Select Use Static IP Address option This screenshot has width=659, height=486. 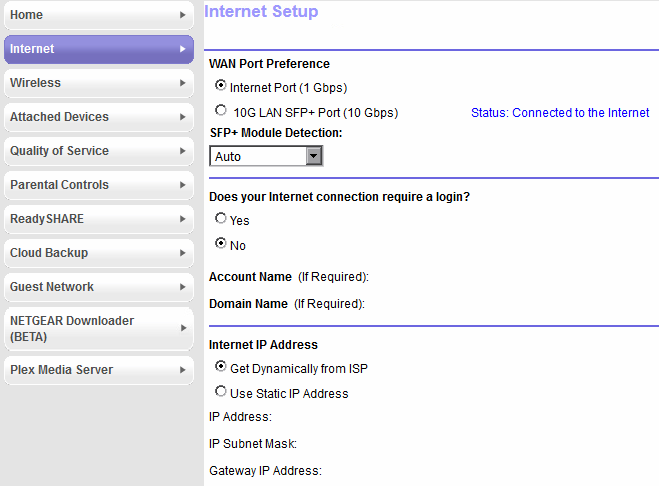pyautogui.click(x=221, y=392)
